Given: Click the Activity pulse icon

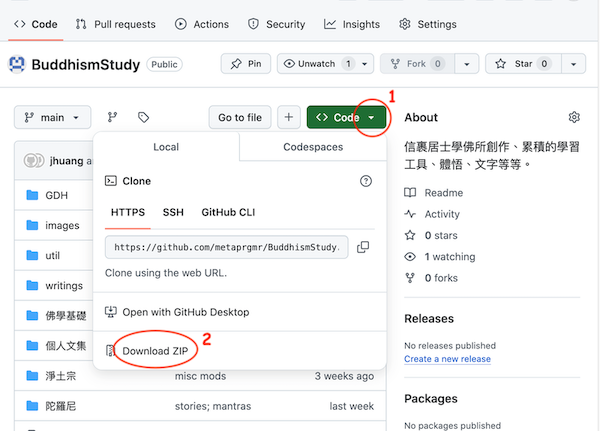Looking at the screenshot, I should point(410,214).
